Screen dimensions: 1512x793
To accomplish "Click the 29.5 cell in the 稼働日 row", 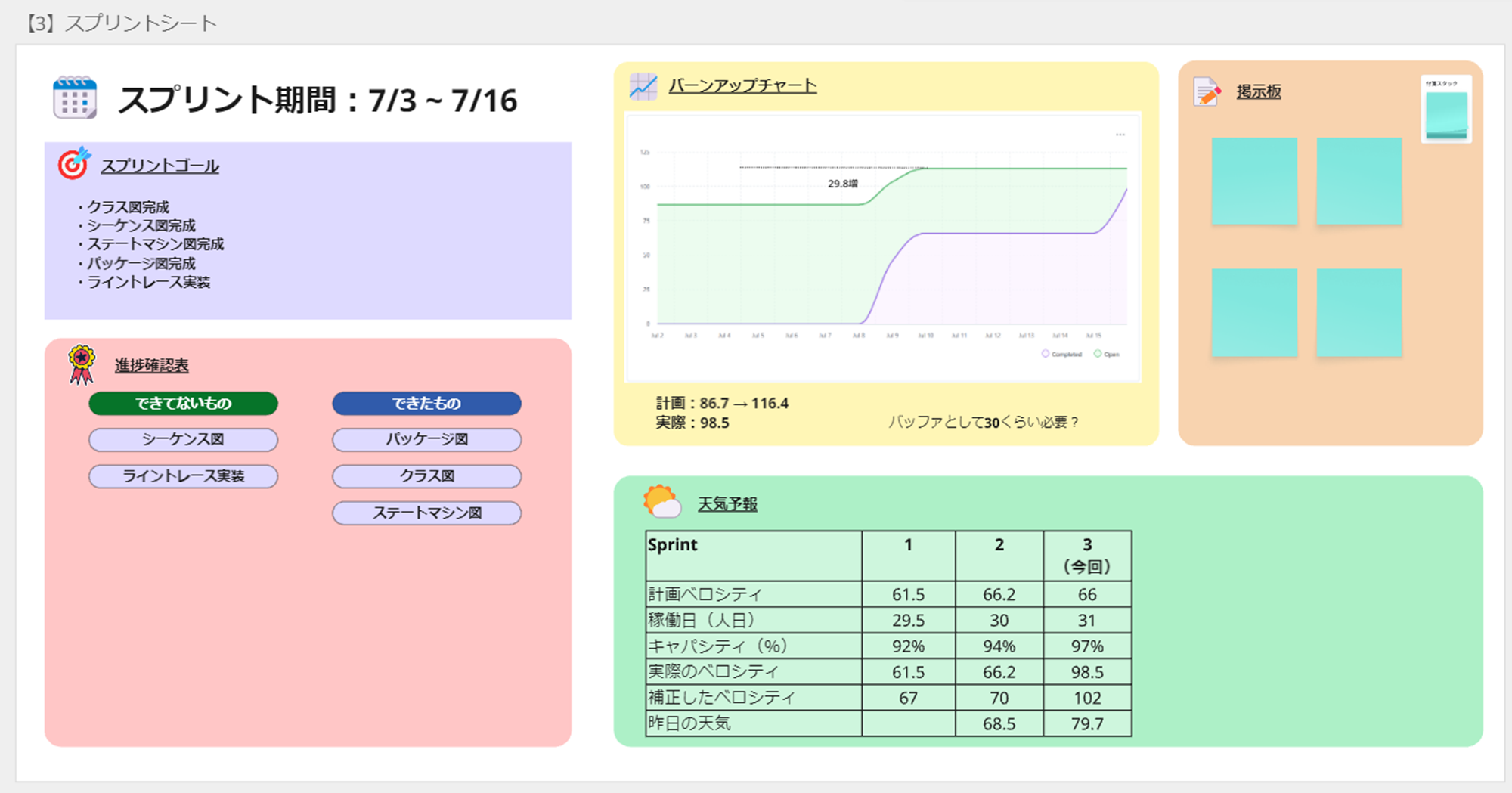I will click(x=909, y=620).
